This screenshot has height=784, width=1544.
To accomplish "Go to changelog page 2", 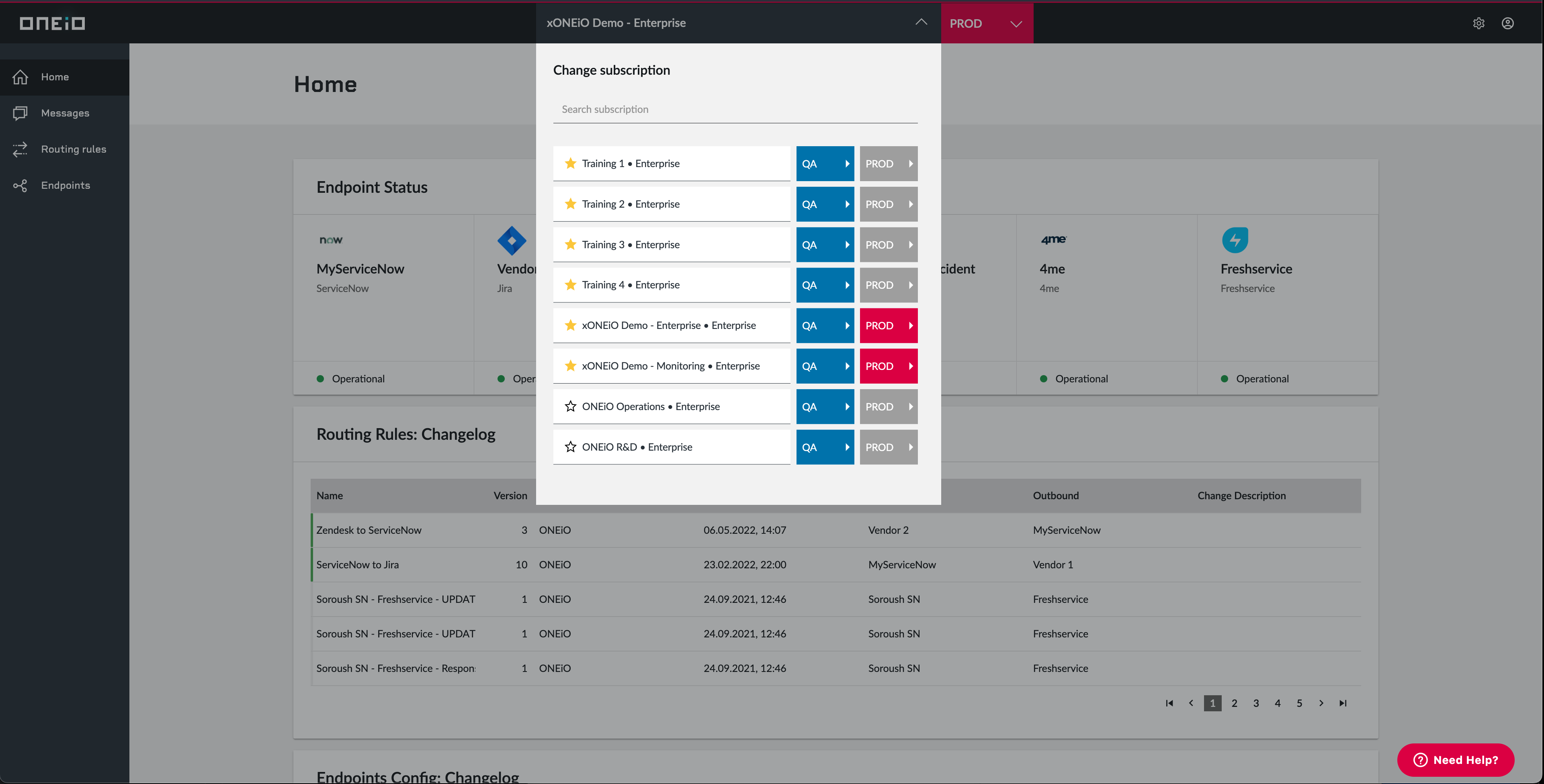I will pos(1234,702).
